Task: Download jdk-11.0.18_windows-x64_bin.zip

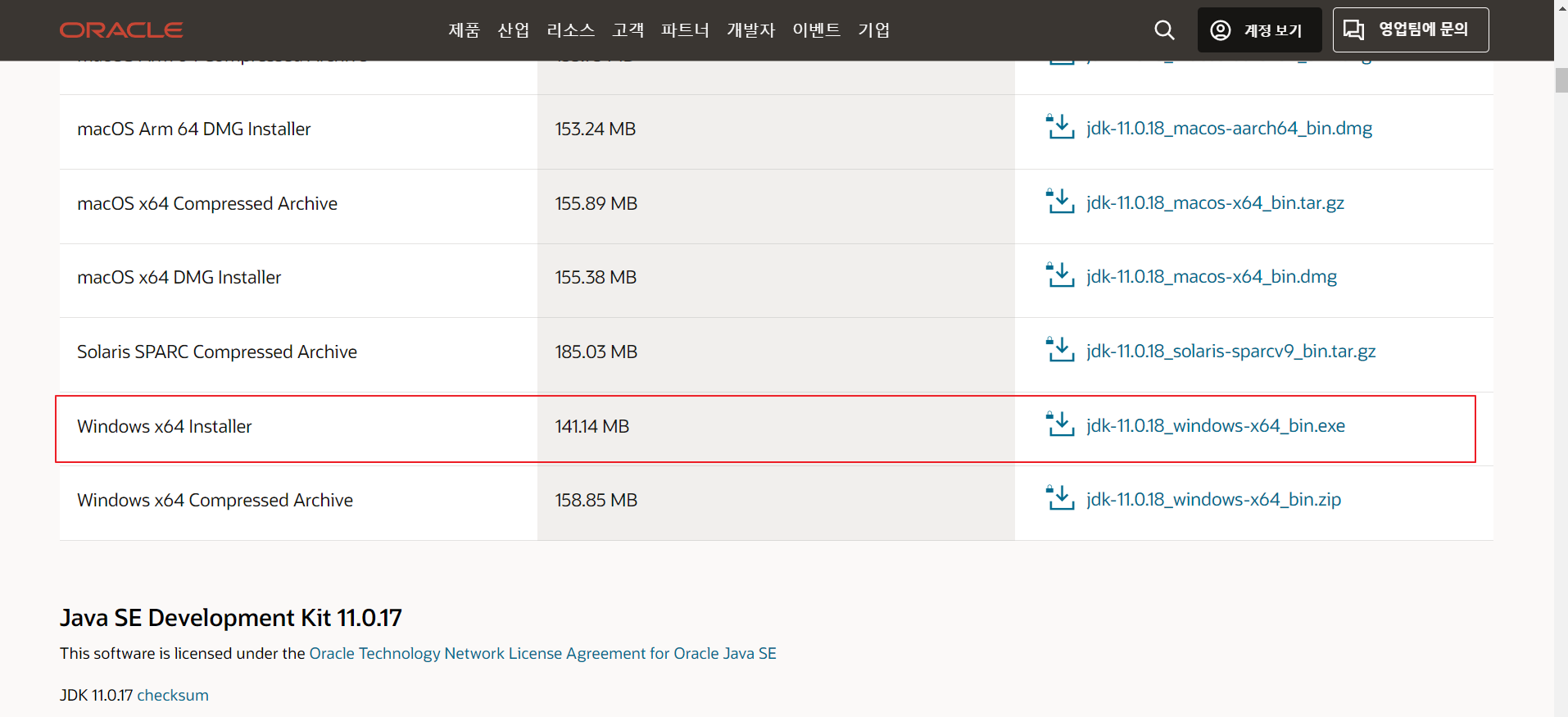Action: 1213,499
